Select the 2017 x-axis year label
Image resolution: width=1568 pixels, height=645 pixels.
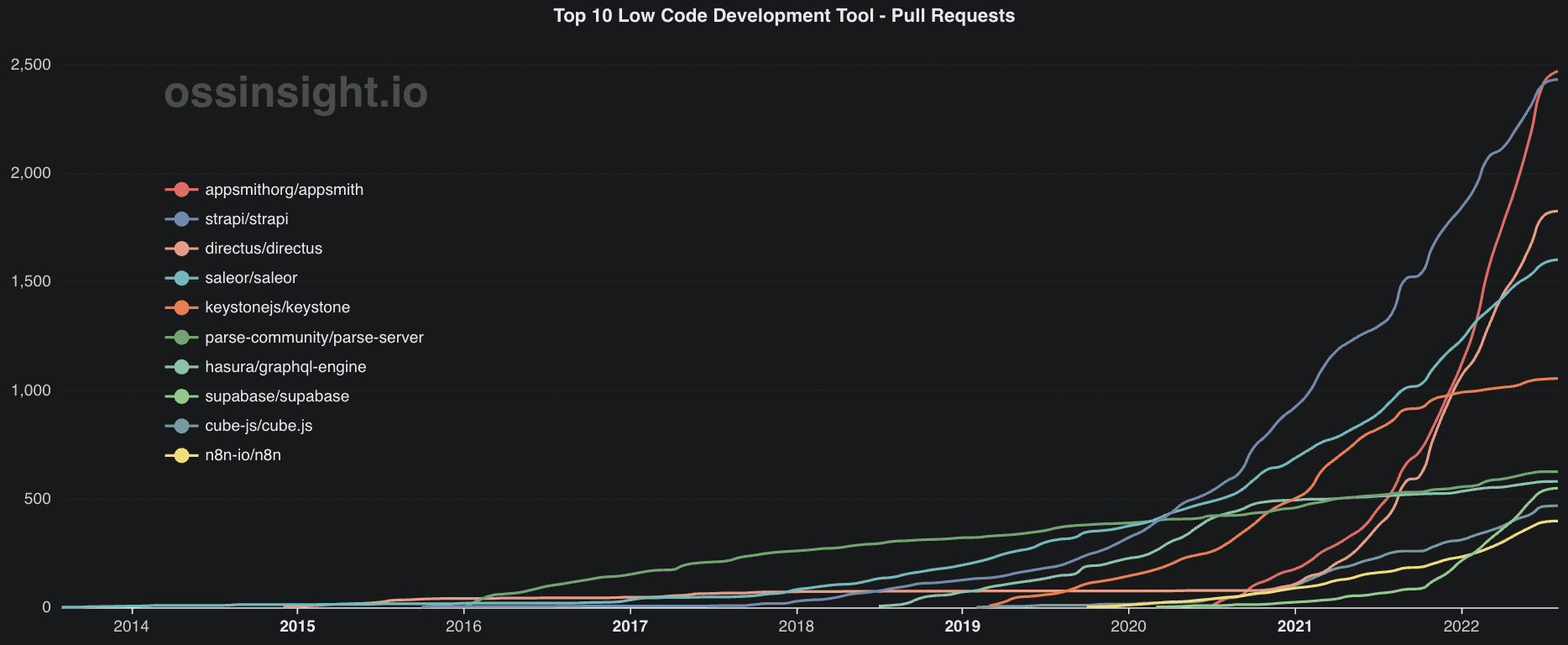pos(630,627)
